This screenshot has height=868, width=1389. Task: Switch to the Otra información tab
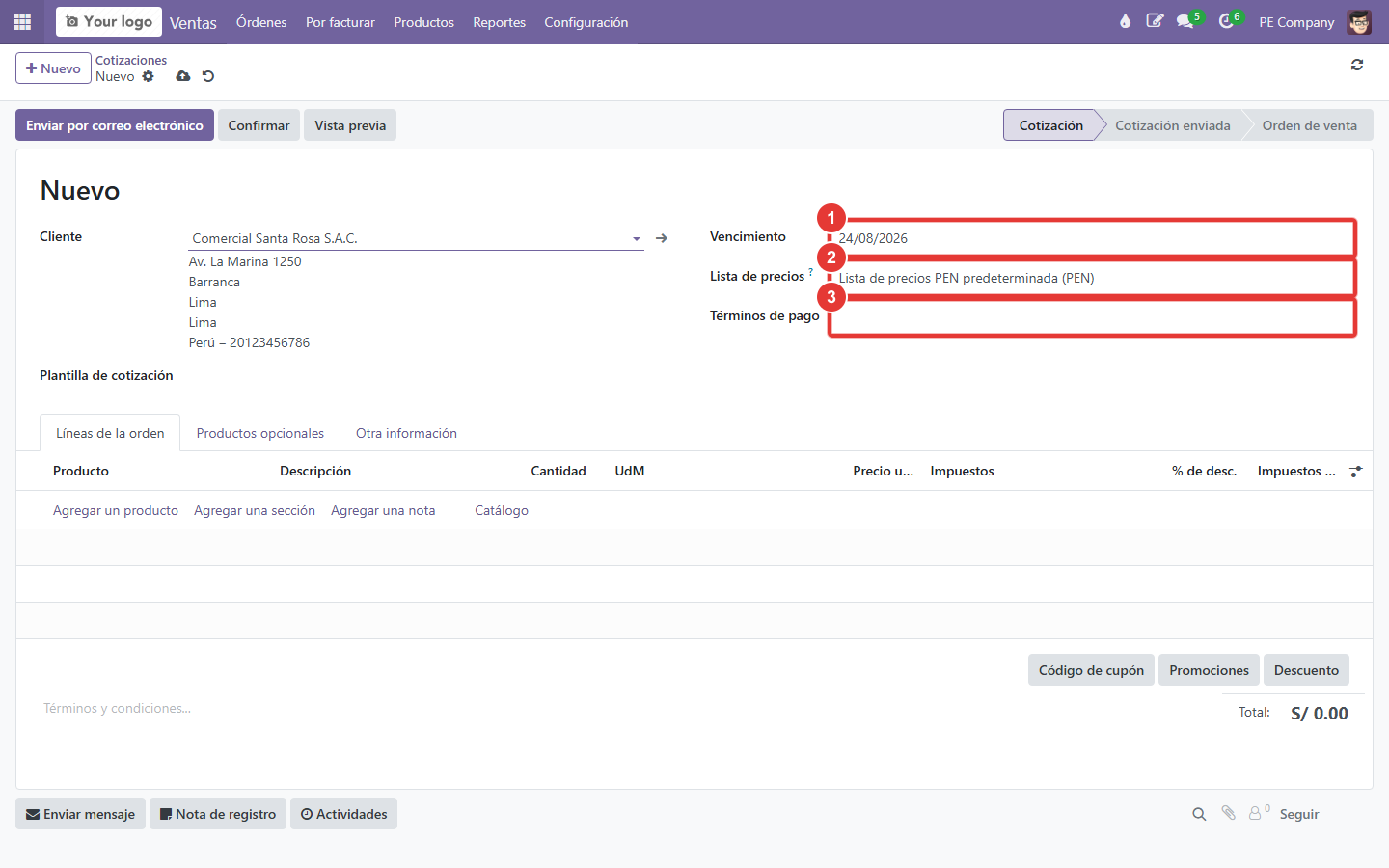pos(406,433)
